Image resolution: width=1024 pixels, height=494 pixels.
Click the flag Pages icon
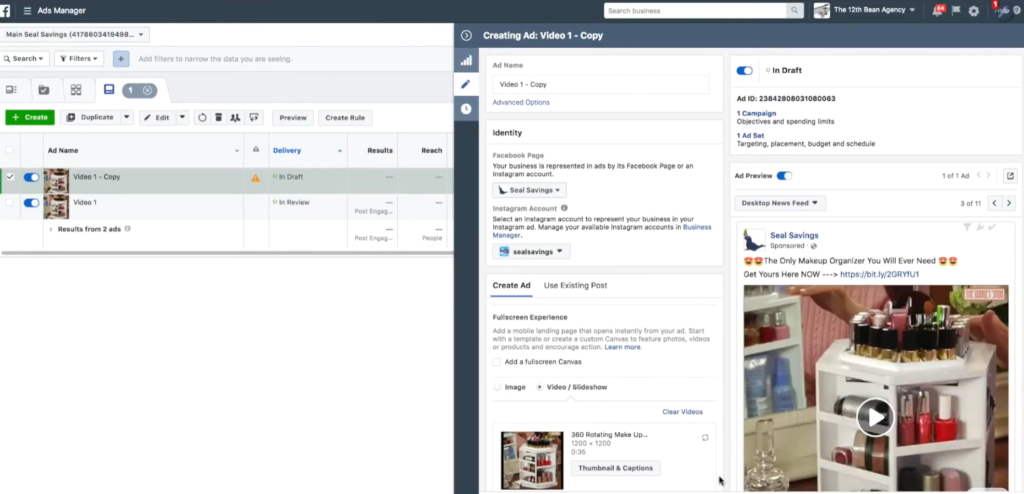pos(956,11)
